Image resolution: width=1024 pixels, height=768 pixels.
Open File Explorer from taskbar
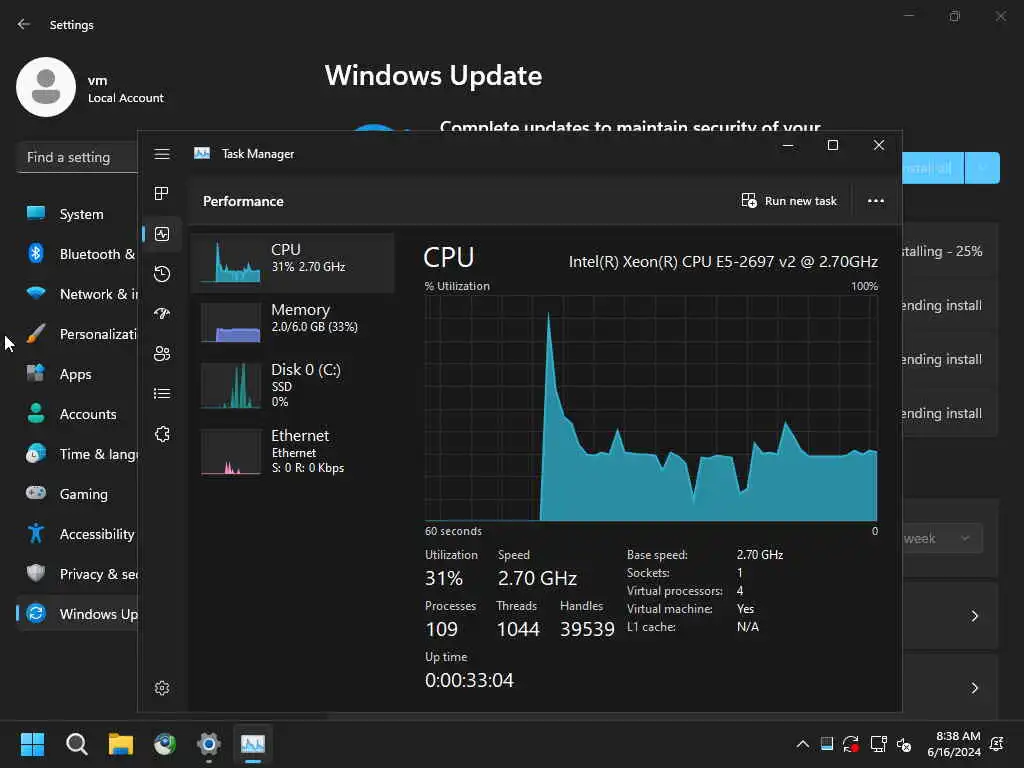coord(121,744)
